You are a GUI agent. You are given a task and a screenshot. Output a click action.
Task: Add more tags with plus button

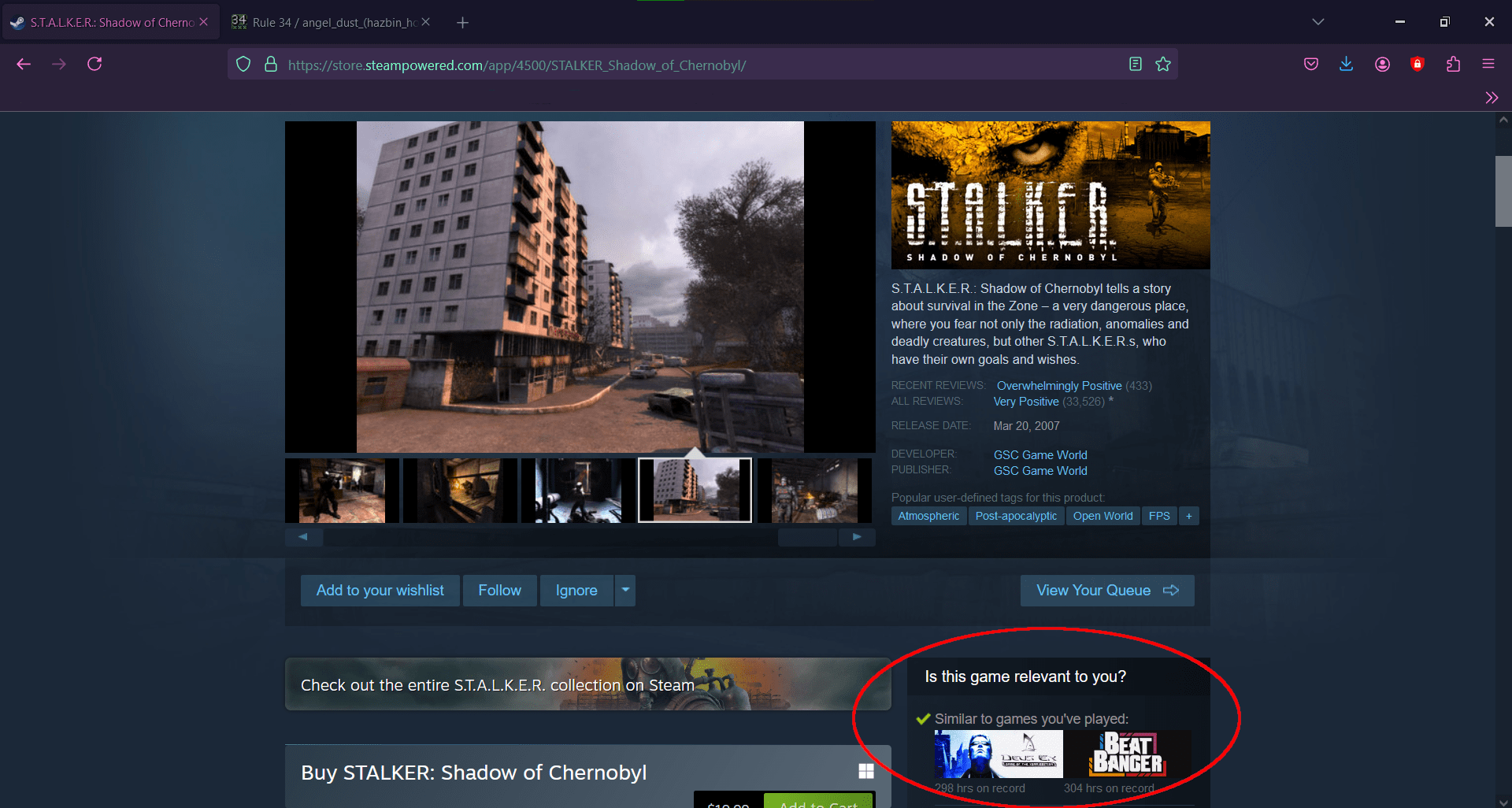tap(1189, 516)
